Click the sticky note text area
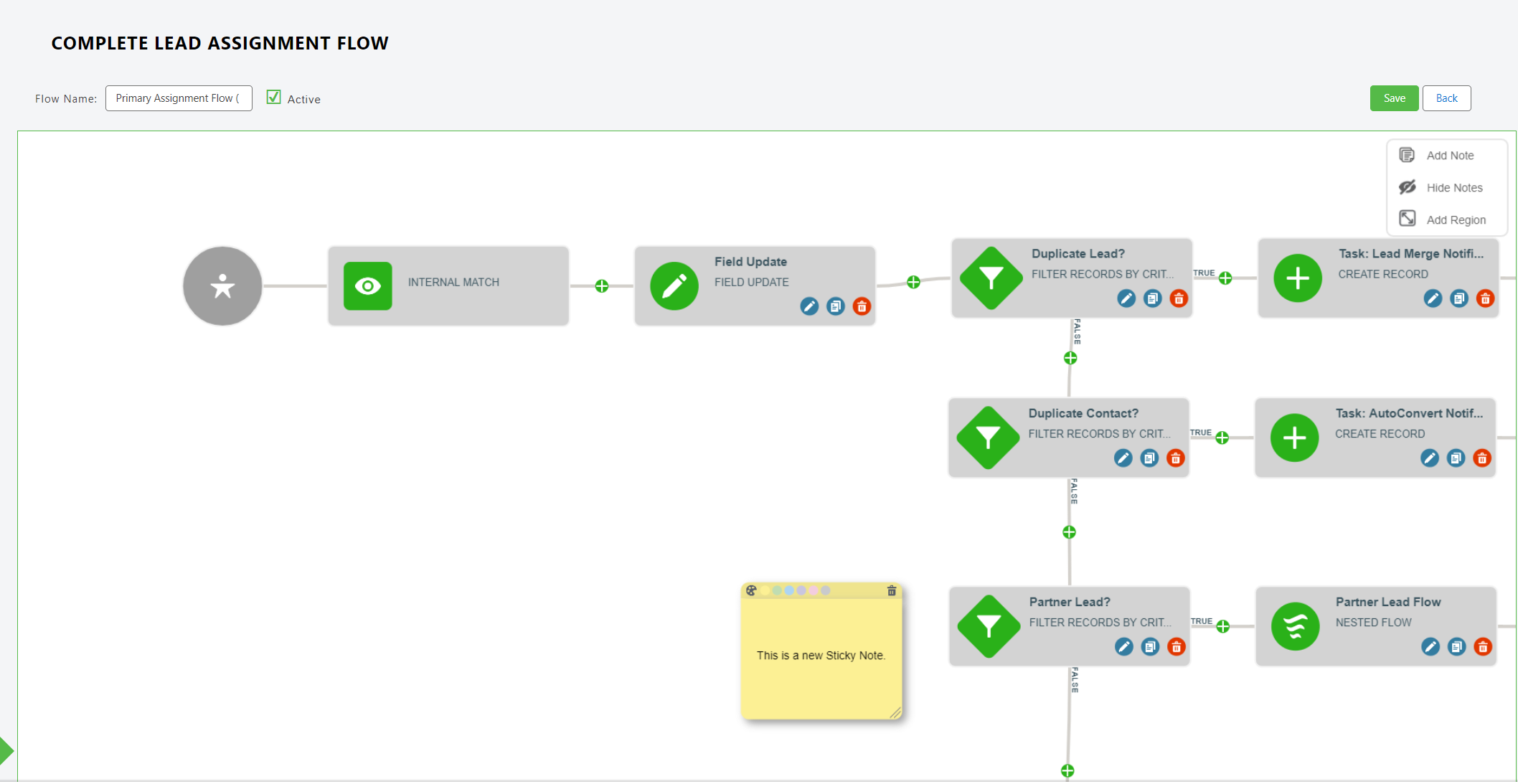Image resolution: width=1518 pixels, height=784 pixels. [x=821, y=658]
